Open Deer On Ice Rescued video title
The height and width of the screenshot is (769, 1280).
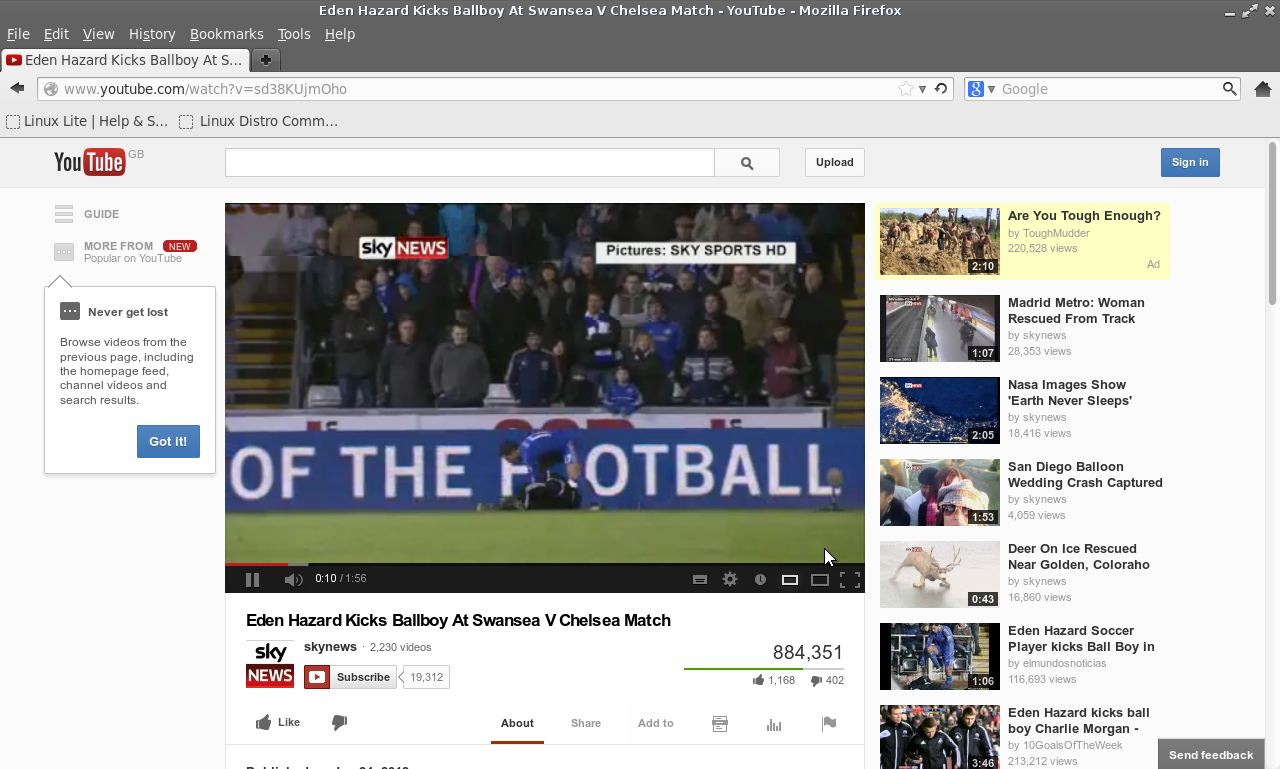1079,557
